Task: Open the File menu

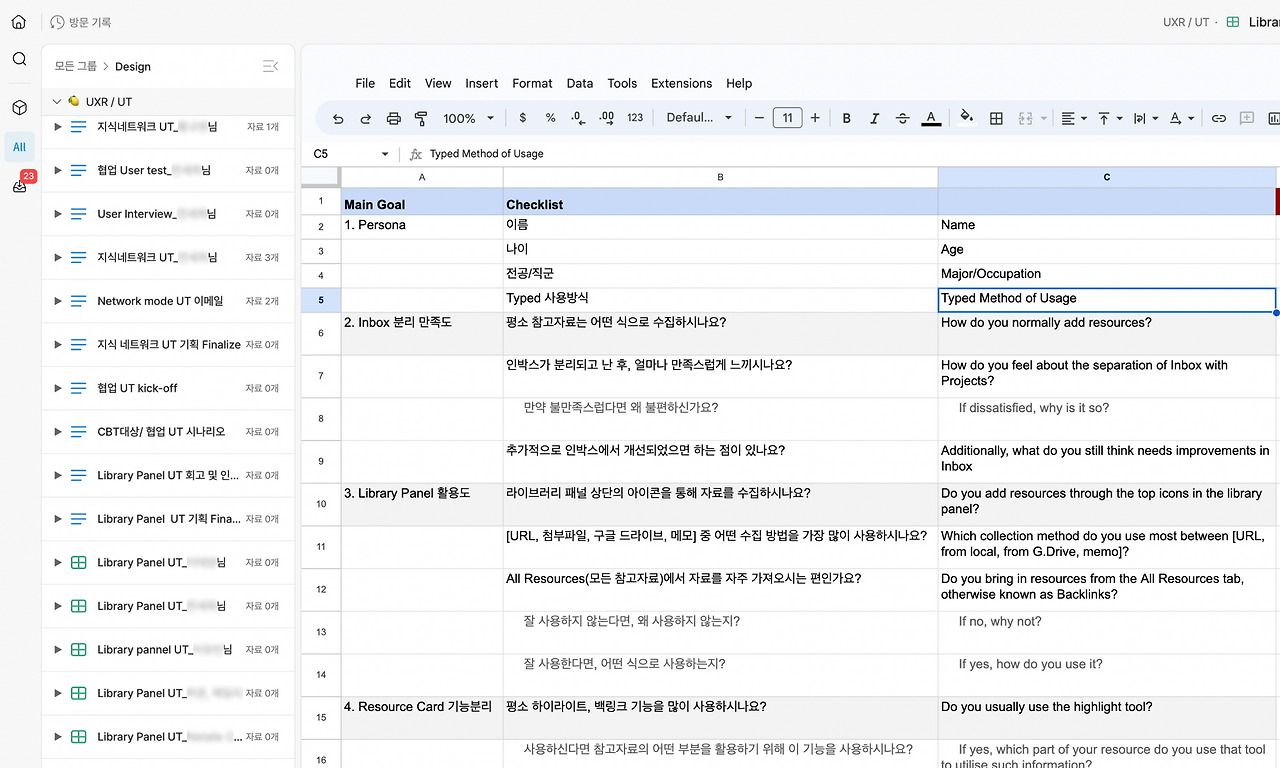Action: click(365, 83)
